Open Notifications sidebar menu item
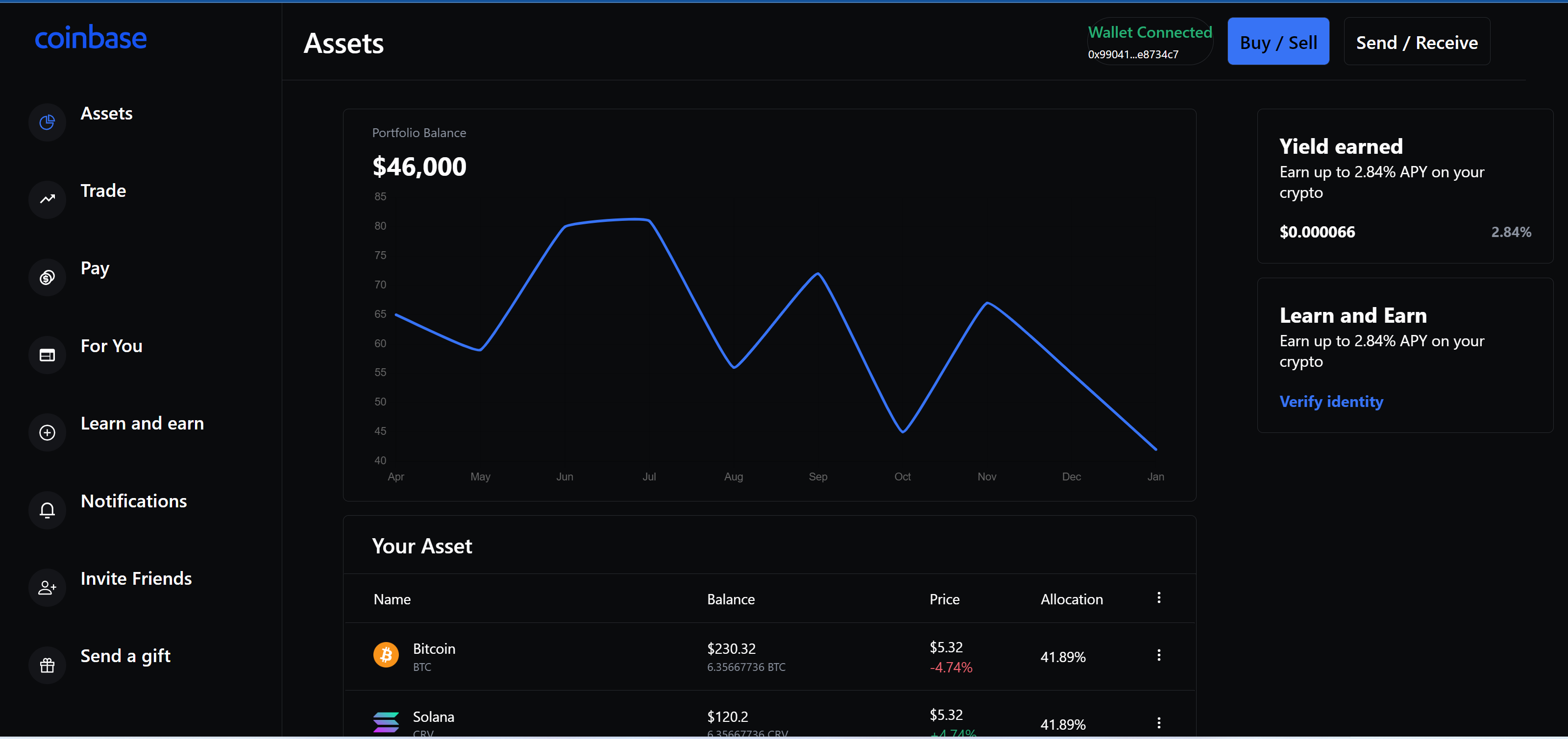 (134, 501)
